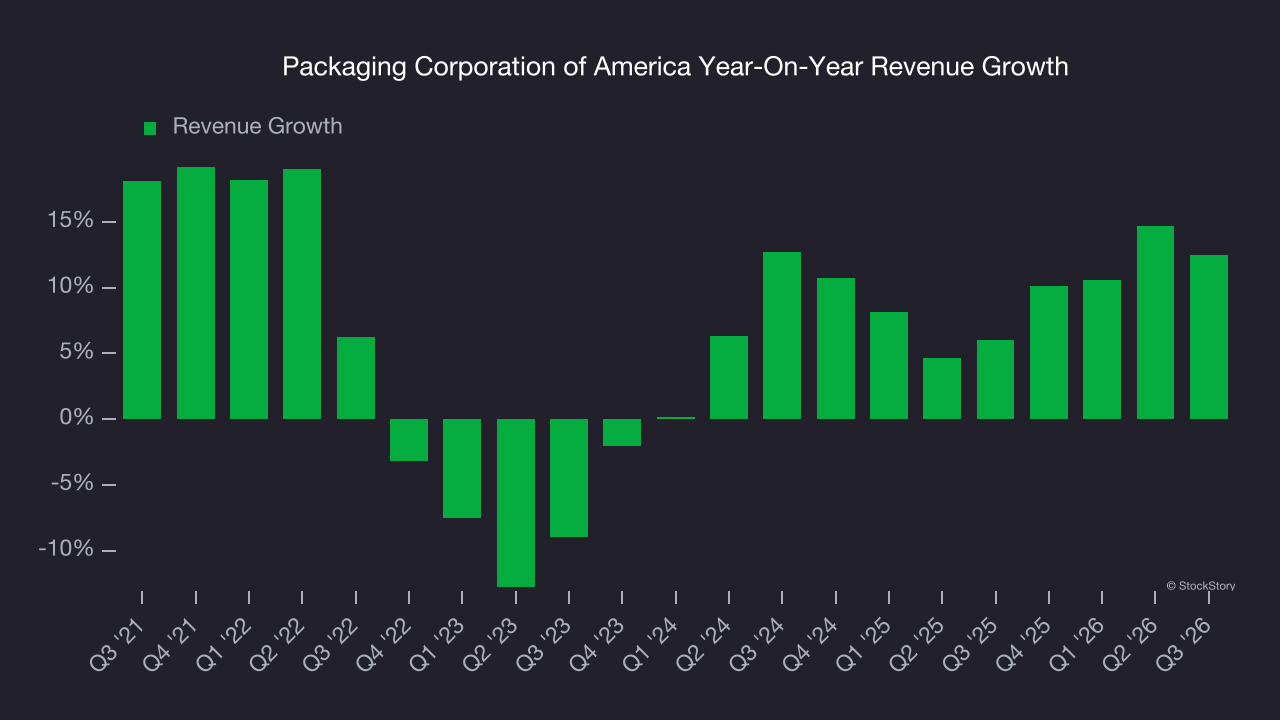Select the Q2 '23 lowest negative bar
Viewport: 1280px width, 720px height.
coord(516,503)
